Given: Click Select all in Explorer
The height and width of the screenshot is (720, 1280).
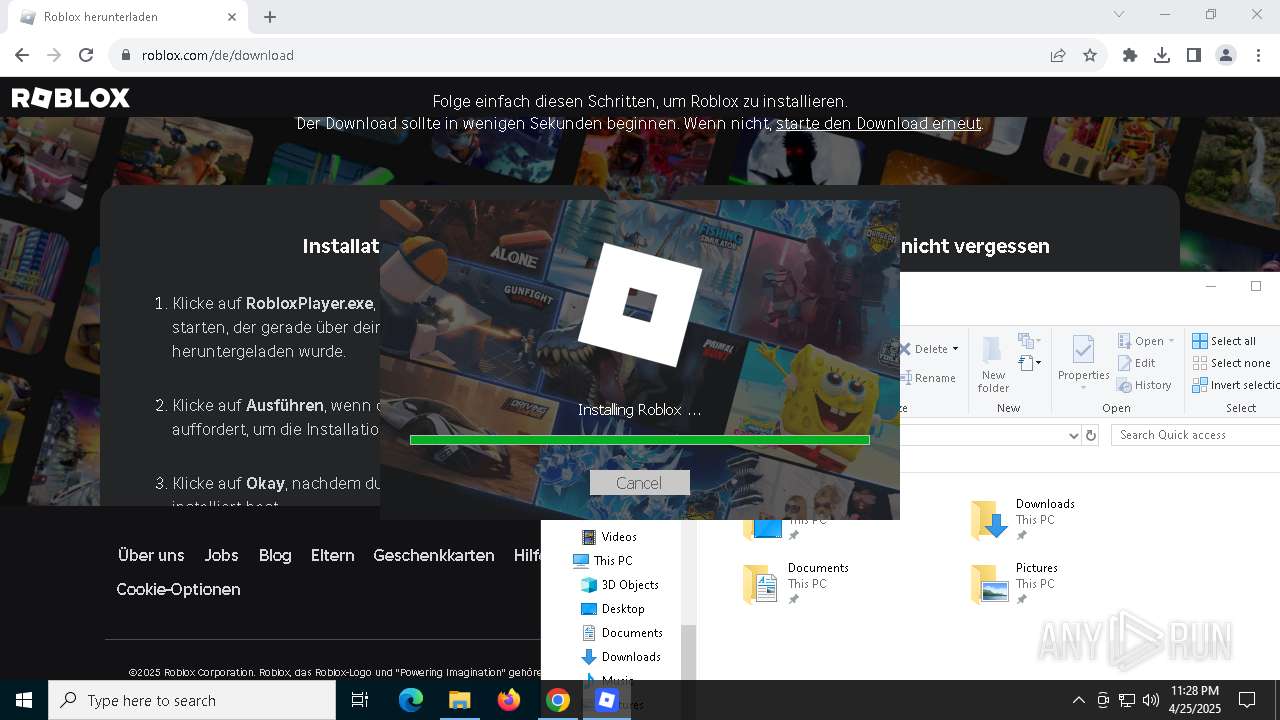Looking at the screenshot, I should click(x=1224, y=341).
